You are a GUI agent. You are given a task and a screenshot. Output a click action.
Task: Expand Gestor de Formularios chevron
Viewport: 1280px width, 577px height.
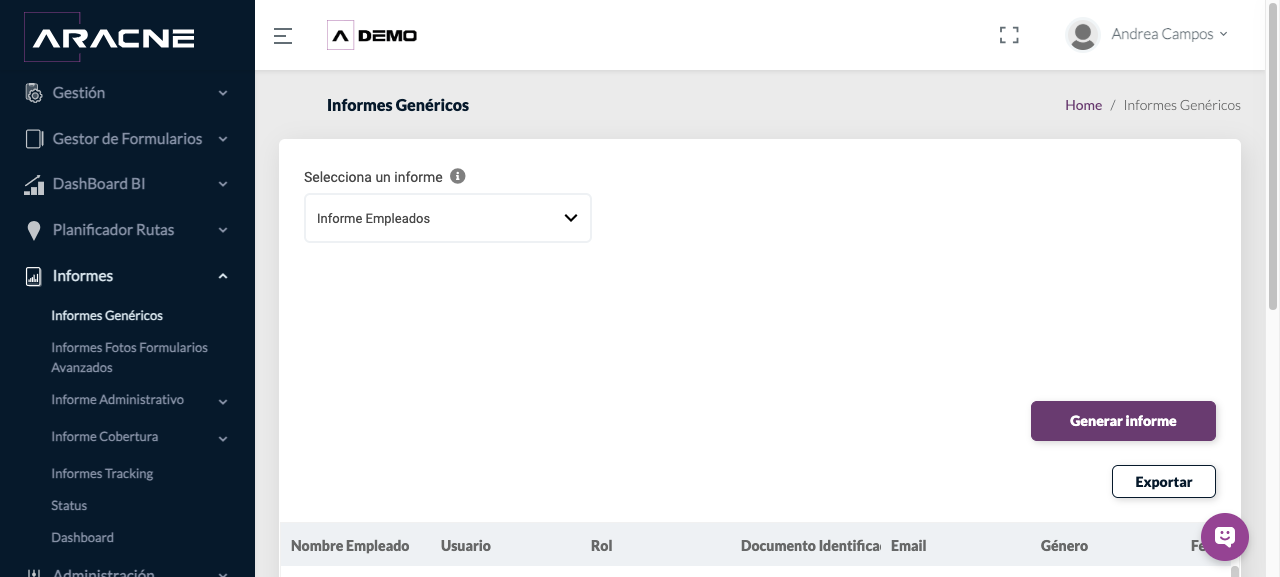[x=223, y=139]
